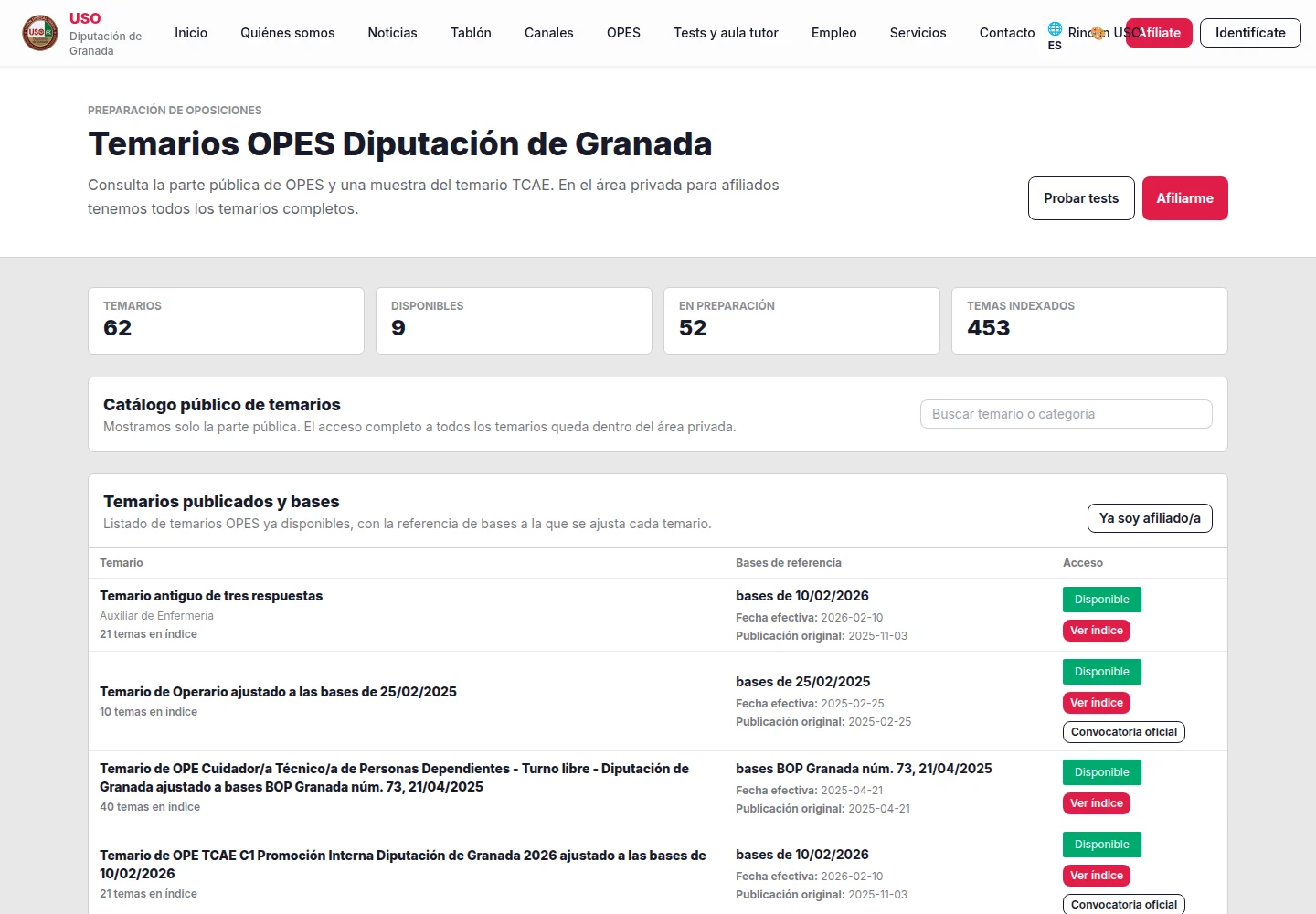Open Convocatoria oficial for TCAE C1 temario
This screenshot has height=914, width=1316.
[x=1124, y=904]
